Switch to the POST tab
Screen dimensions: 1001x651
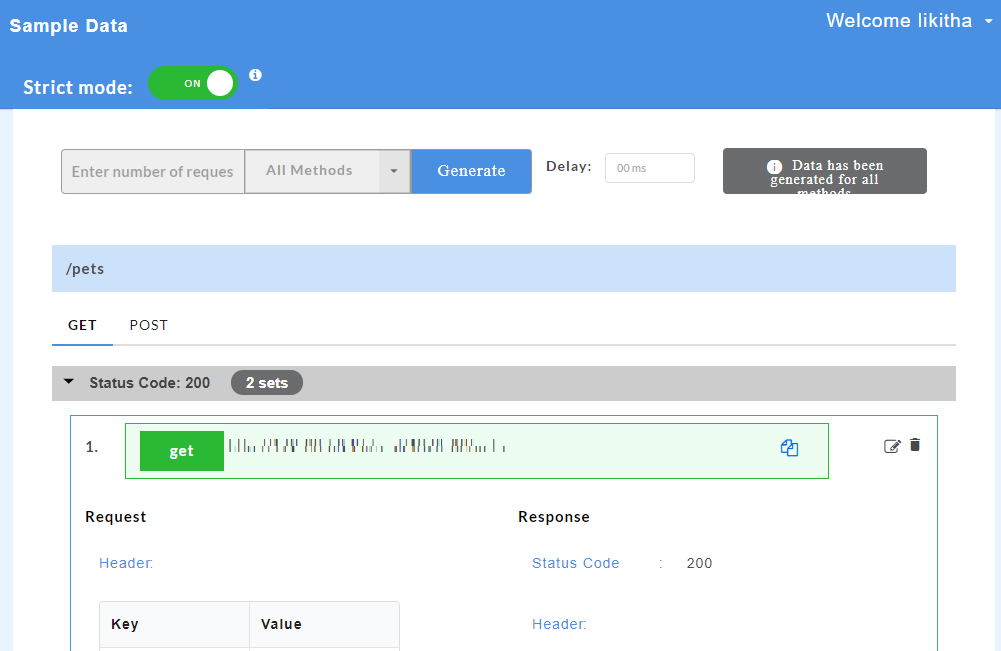[x=148, y=325]
